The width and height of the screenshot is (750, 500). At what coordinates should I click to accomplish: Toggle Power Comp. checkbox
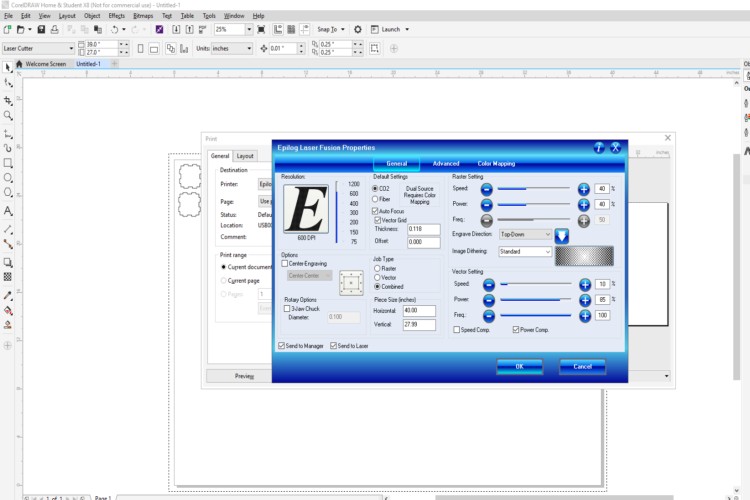[x=516, y=330]
